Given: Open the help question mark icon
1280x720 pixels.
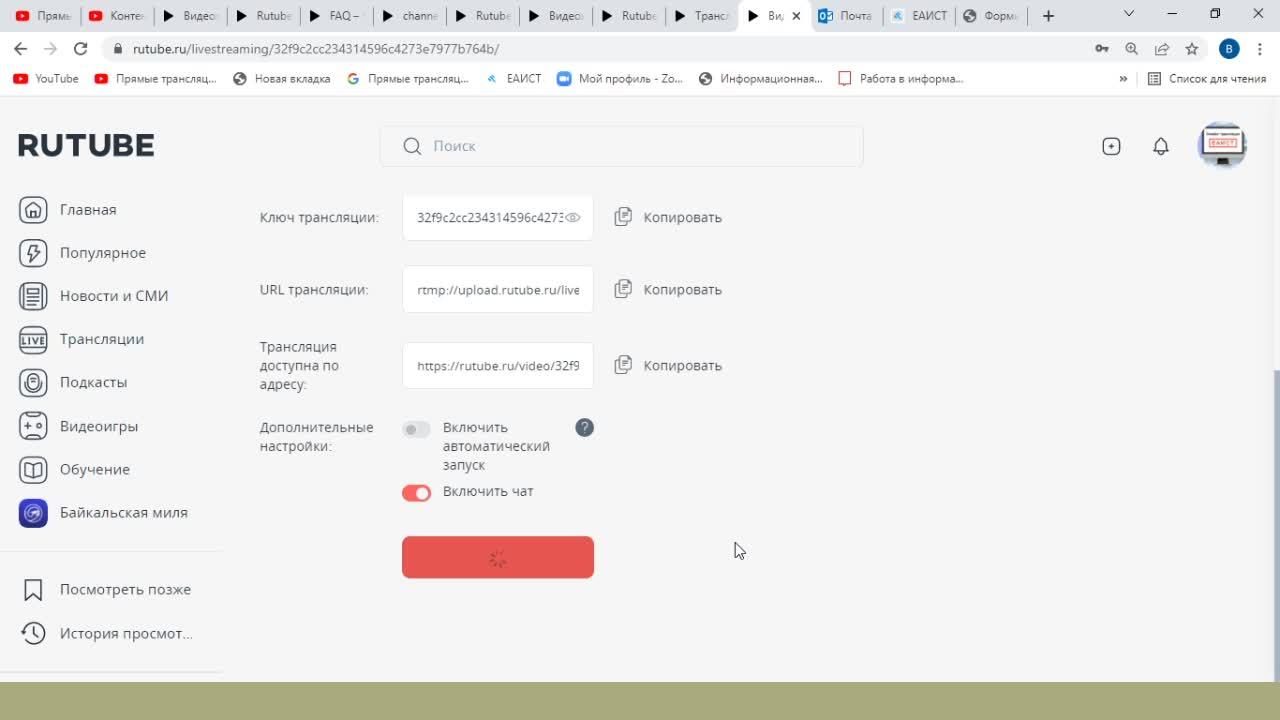Looking at the screenshot, I should tap(585, 428).
